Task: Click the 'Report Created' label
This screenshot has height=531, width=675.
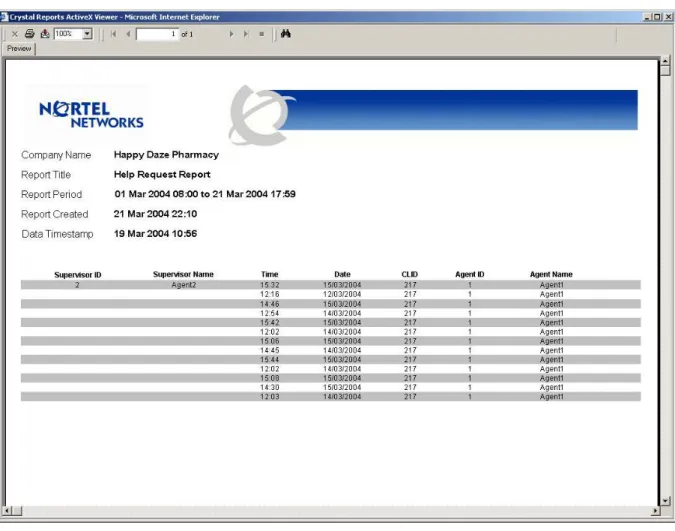Action: [x=54, y=214]
